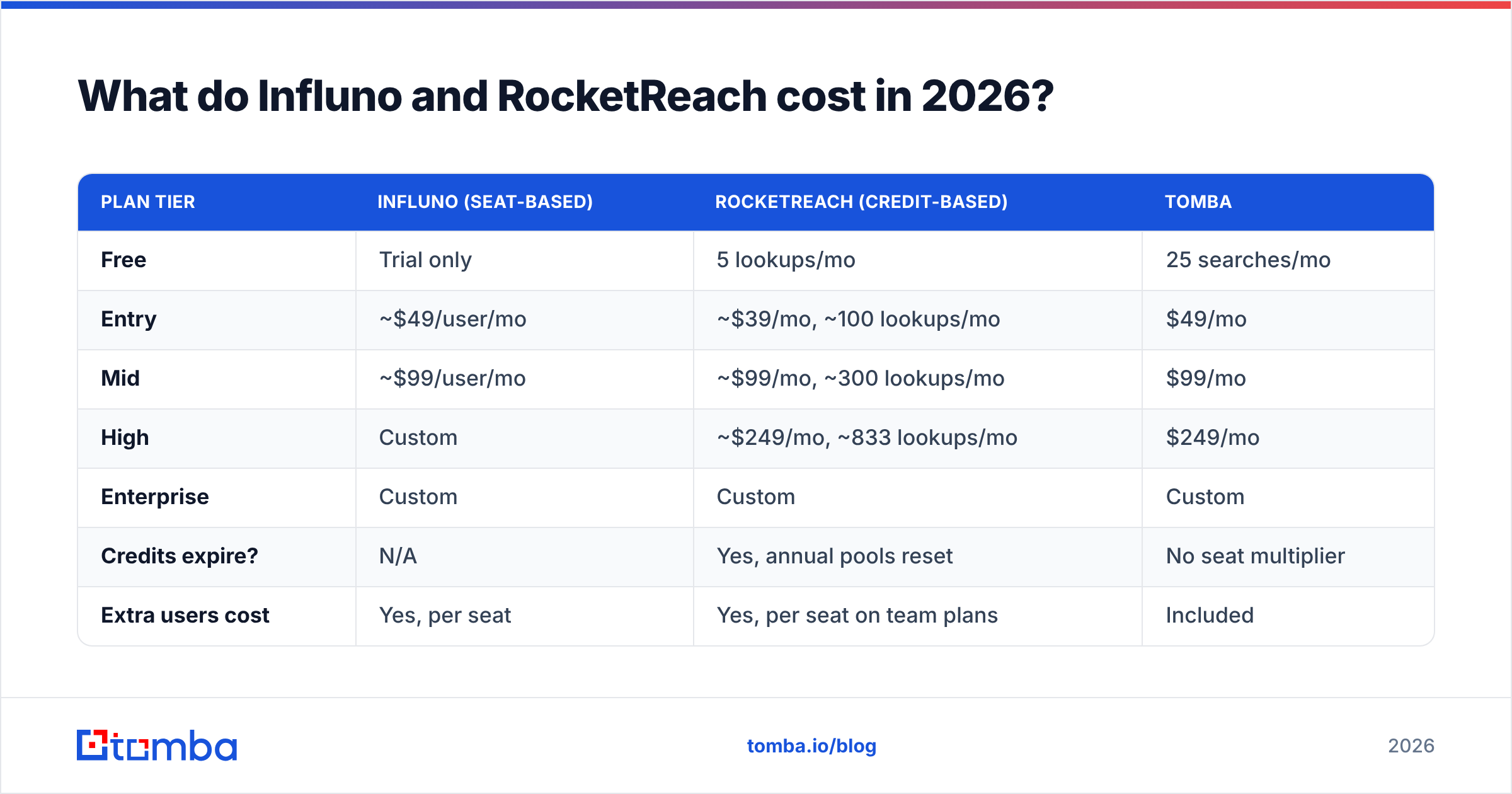Open the tomba.io/blog link
This screenshot has height=794, width=1512.
(x=811, y=746)
